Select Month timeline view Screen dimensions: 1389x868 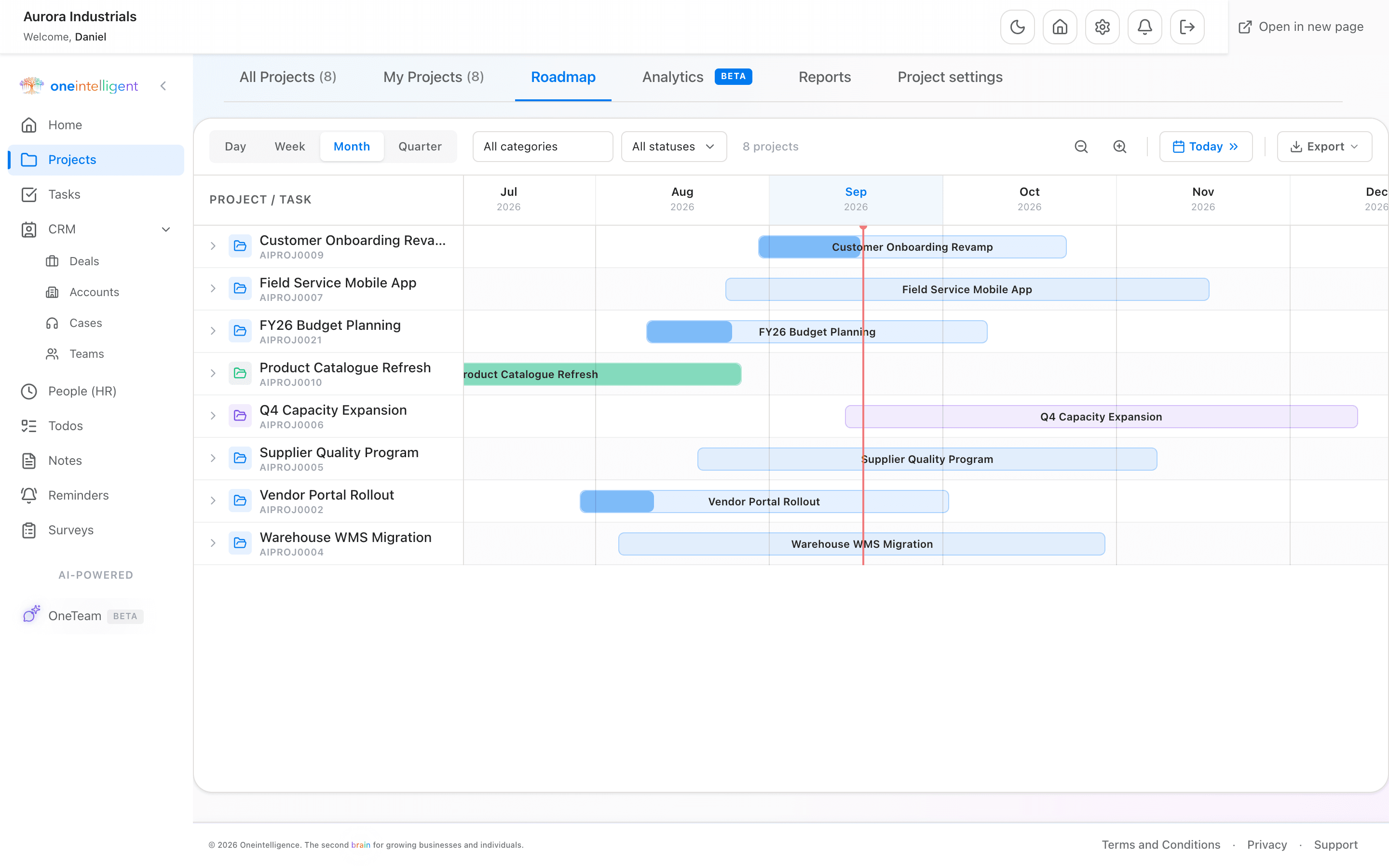pyautogui.click(x=352, y=147)
